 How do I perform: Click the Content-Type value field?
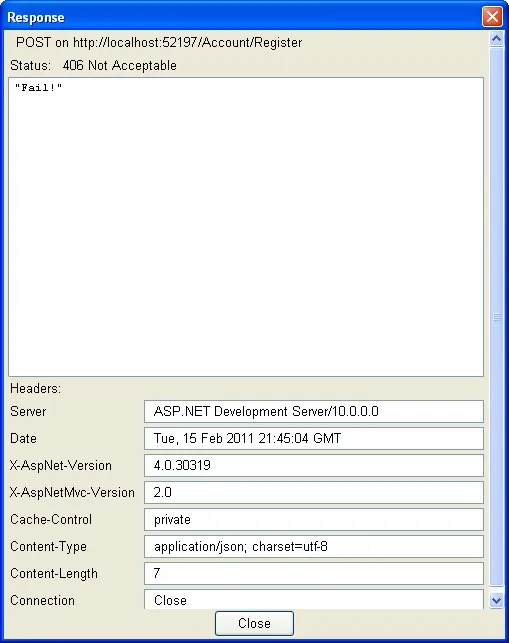pos(314,546)
